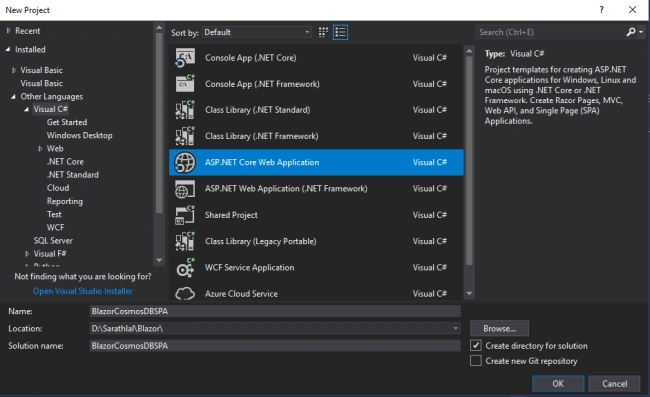This screenshot has height=397, width=650.
Task: Click the Solution name input field
Action: [x=275, y=346]
